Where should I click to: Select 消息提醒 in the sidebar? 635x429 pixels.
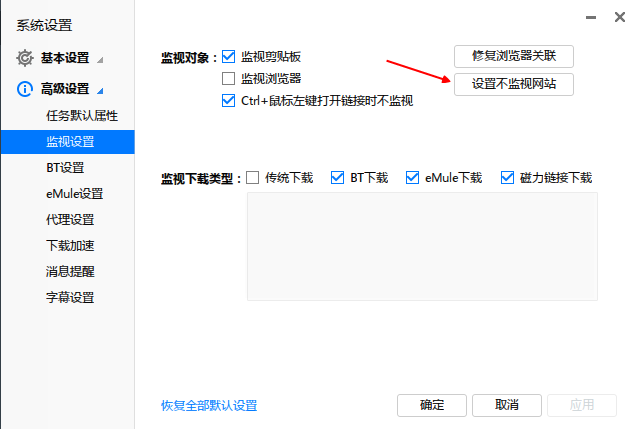(x=68, y=271)
